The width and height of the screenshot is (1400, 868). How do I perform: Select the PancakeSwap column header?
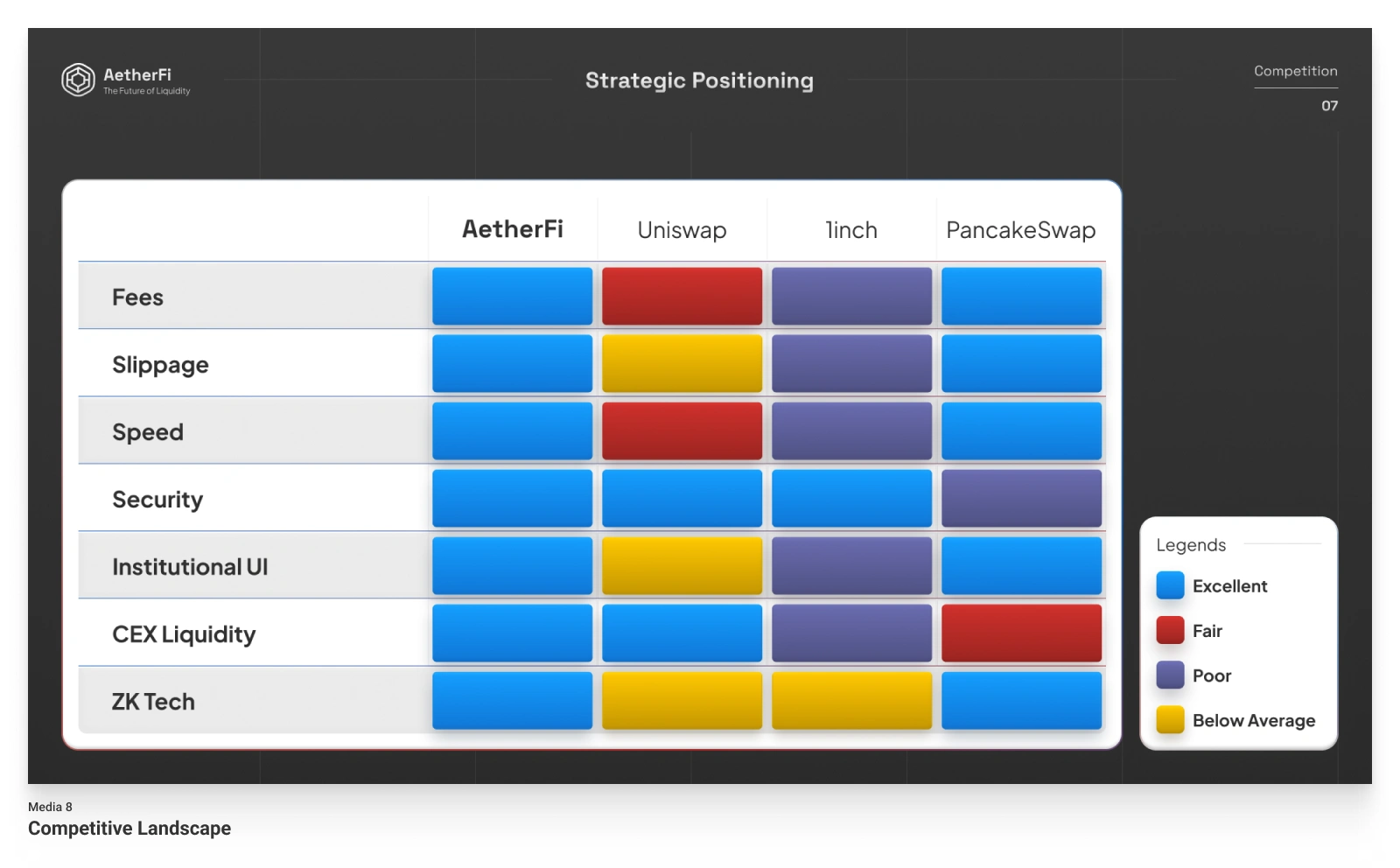(x=1020, y=230)
